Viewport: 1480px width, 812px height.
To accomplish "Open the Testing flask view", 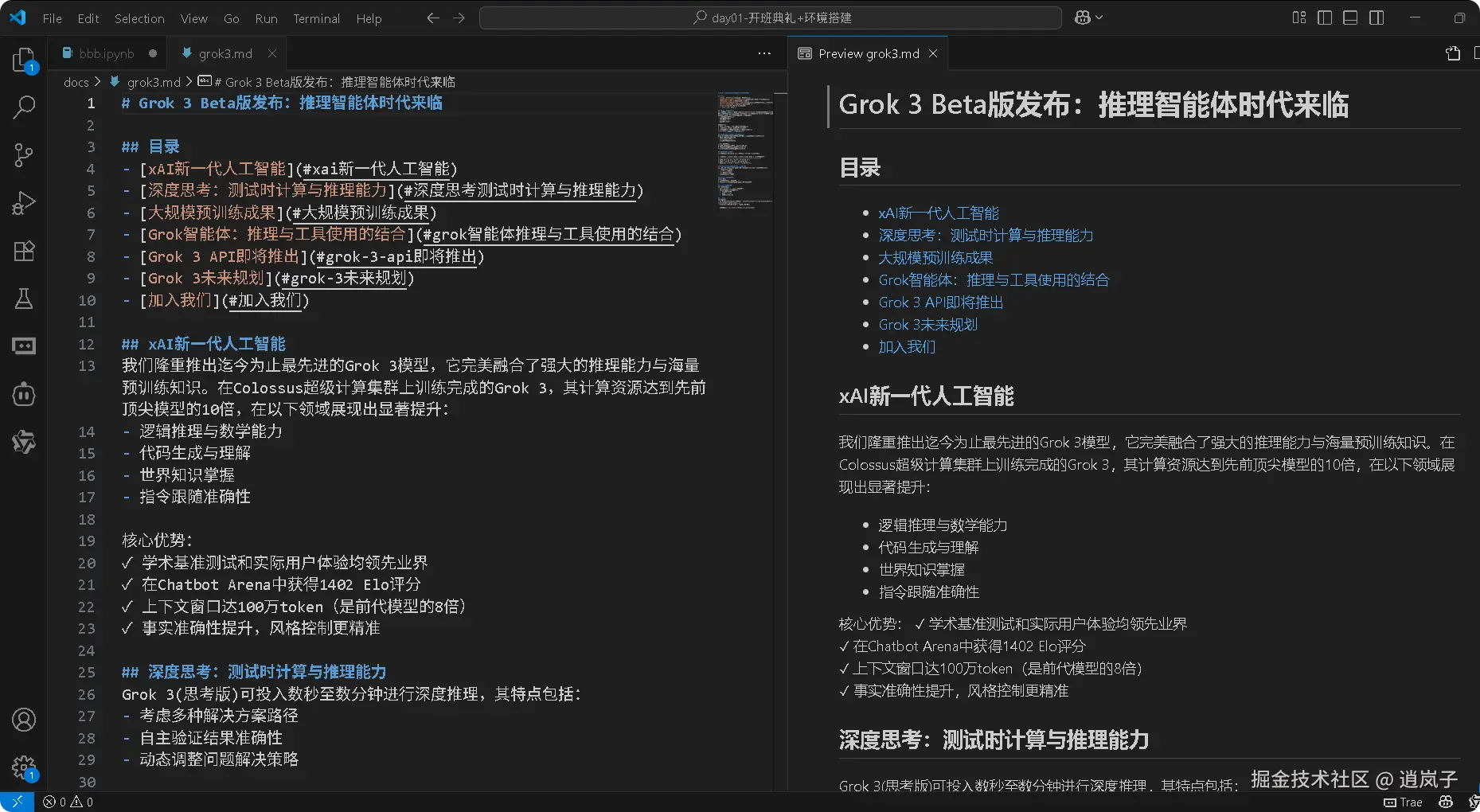I will pos(24,299).
